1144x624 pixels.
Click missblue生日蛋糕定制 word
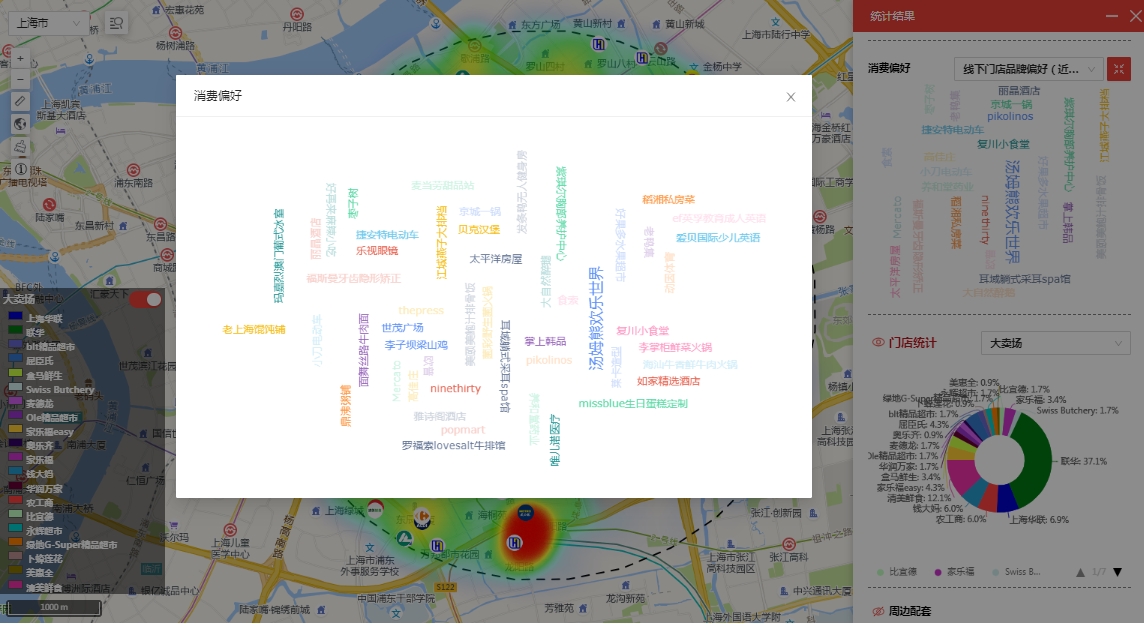click(x=633, y=404)
